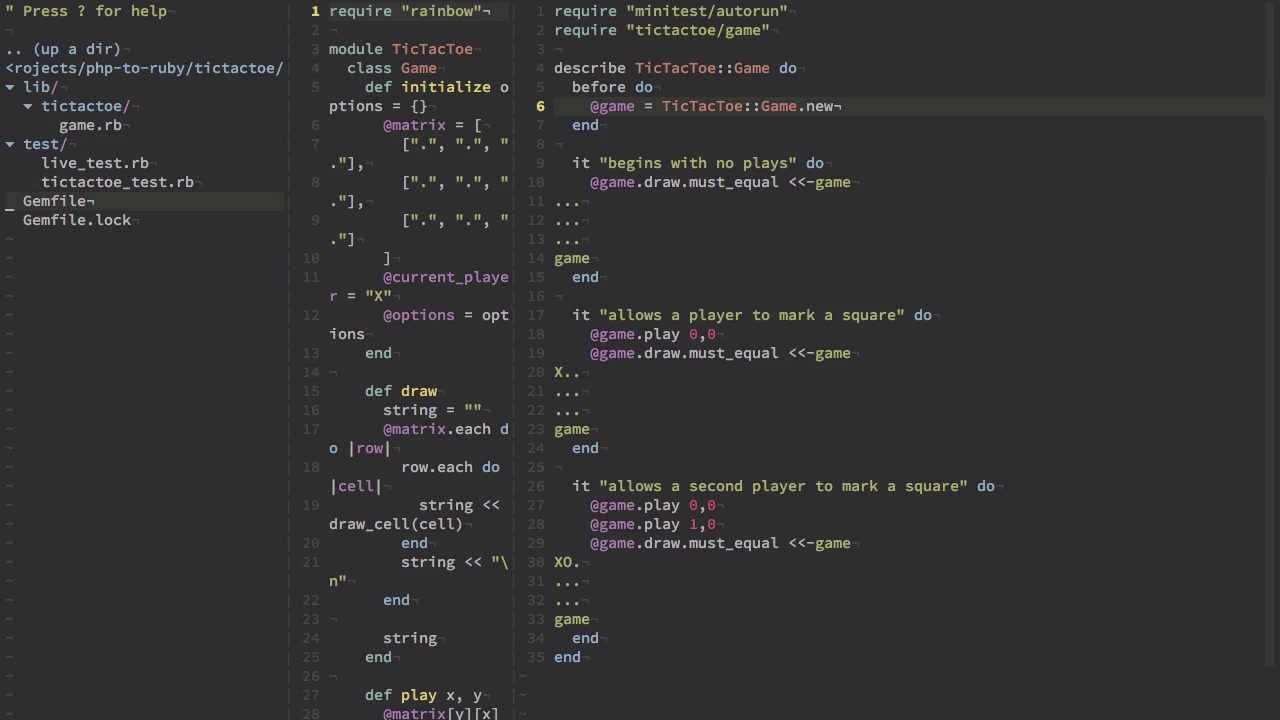Click the php-to-ruby/tictactoe/ root path
This screenshot has height=720, width=1280.
click(x=144, y=68)
